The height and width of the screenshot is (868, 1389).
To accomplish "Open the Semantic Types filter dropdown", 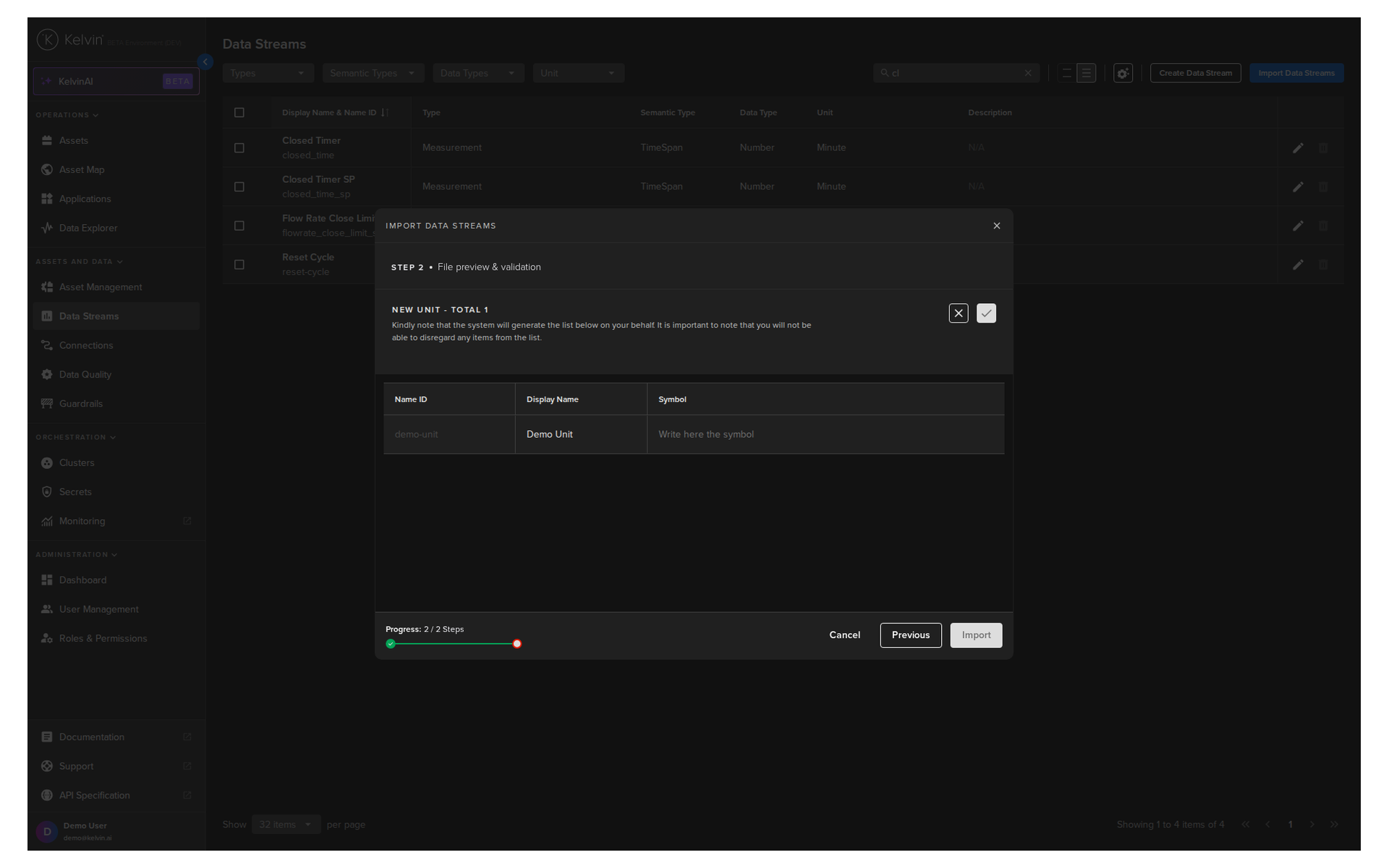I will [x=373, y=73].
